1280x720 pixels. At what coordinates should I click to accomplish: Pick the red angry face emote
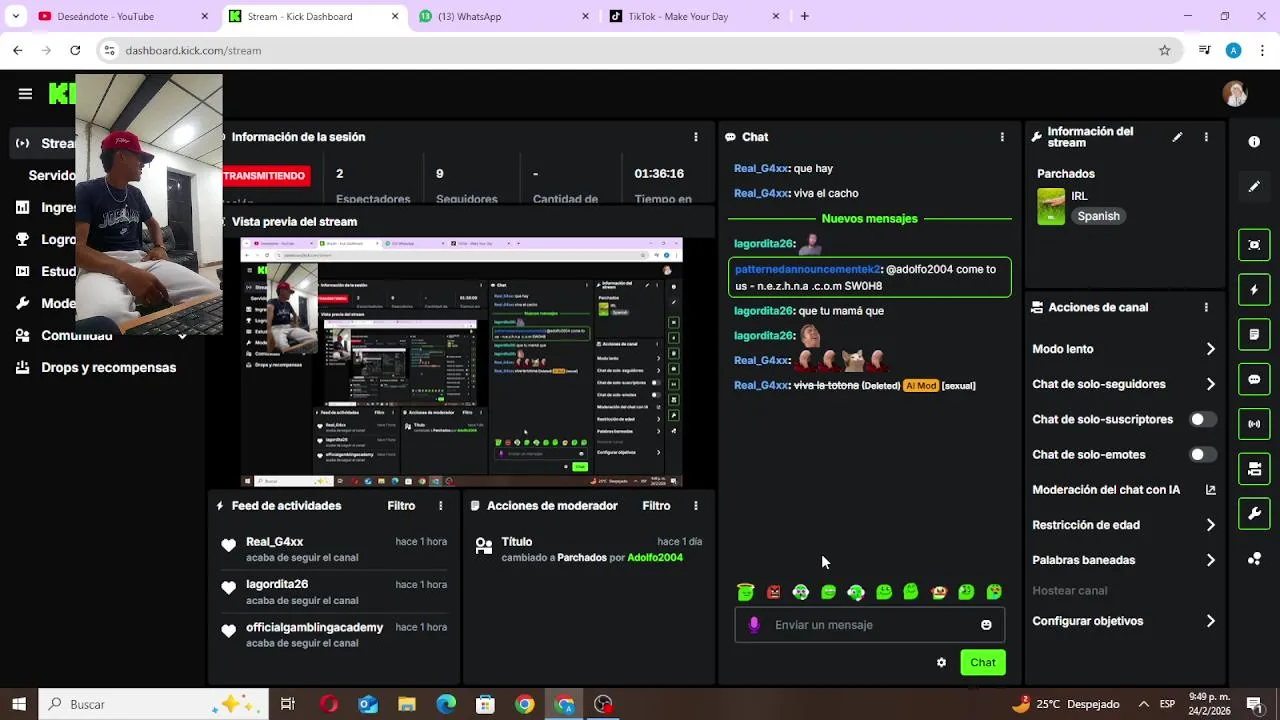(773, 593)
